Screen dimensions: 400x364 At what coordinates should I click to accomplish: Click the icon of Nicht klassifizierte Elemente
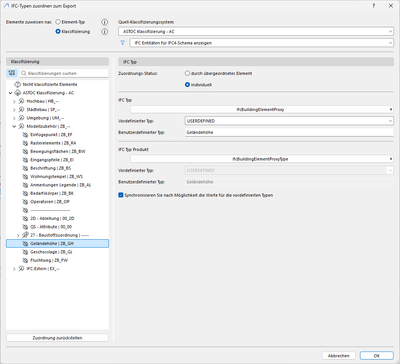tap(17, 84)
